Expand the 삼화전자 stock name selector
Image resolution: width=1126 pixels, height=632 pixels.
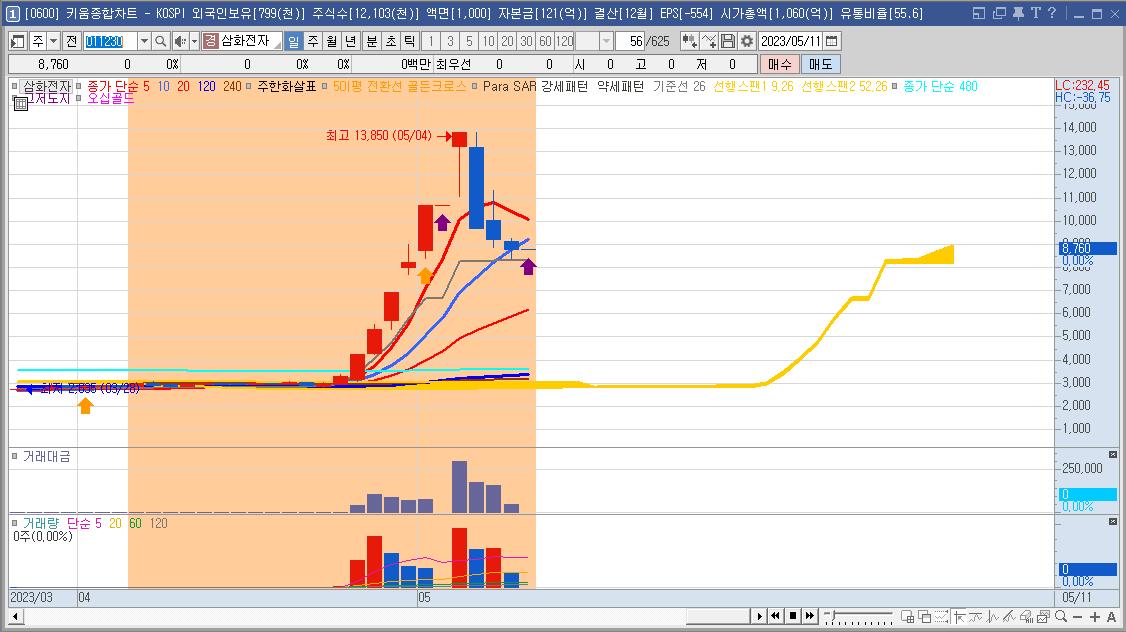(277, 45)
